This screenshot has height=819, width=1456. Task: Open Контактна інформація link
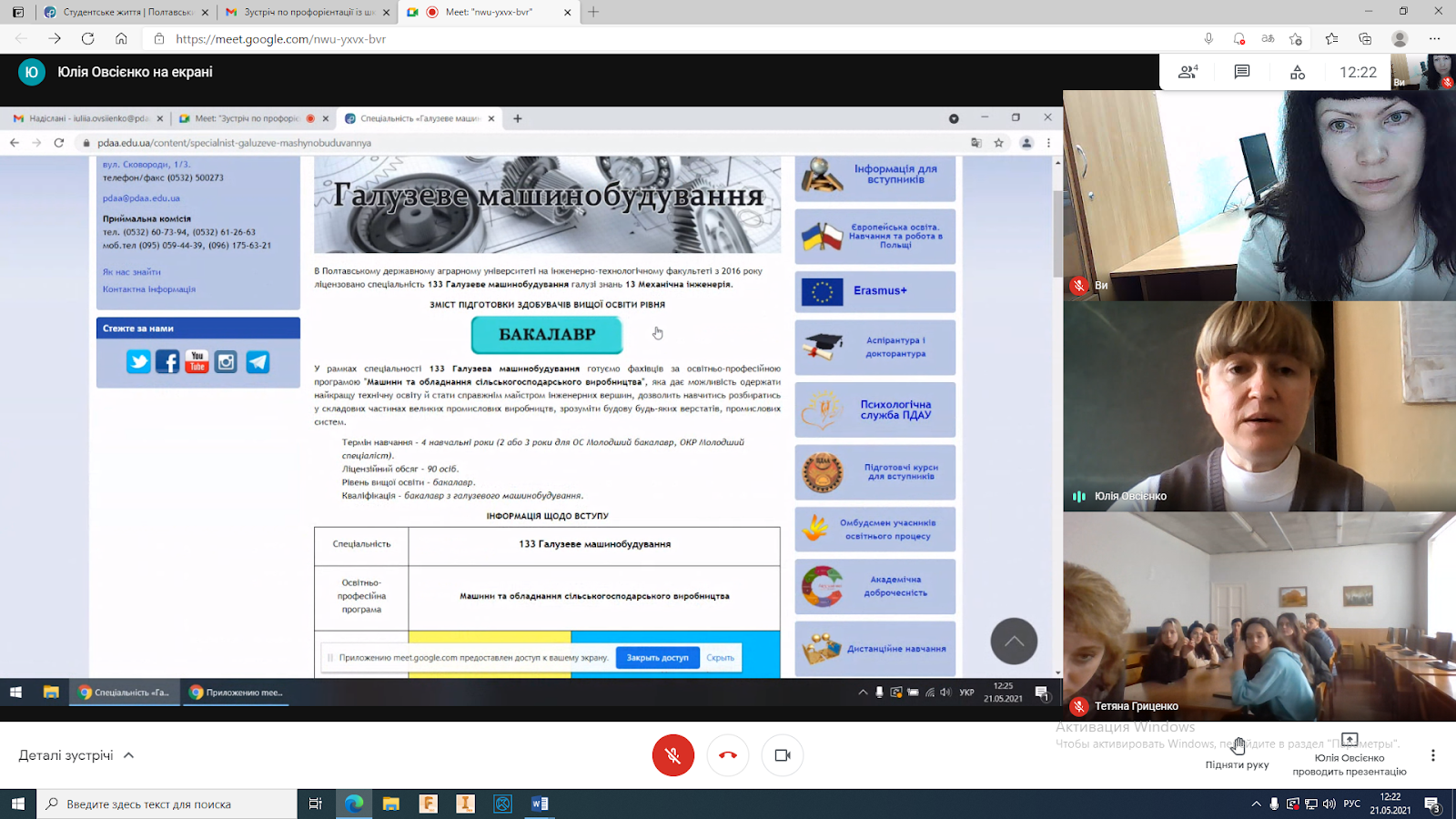pos(149,289)
